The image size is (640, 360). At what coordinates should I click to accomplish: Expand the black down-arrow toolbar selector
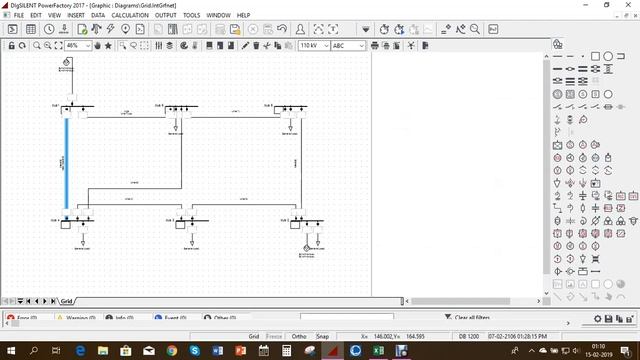366,29
